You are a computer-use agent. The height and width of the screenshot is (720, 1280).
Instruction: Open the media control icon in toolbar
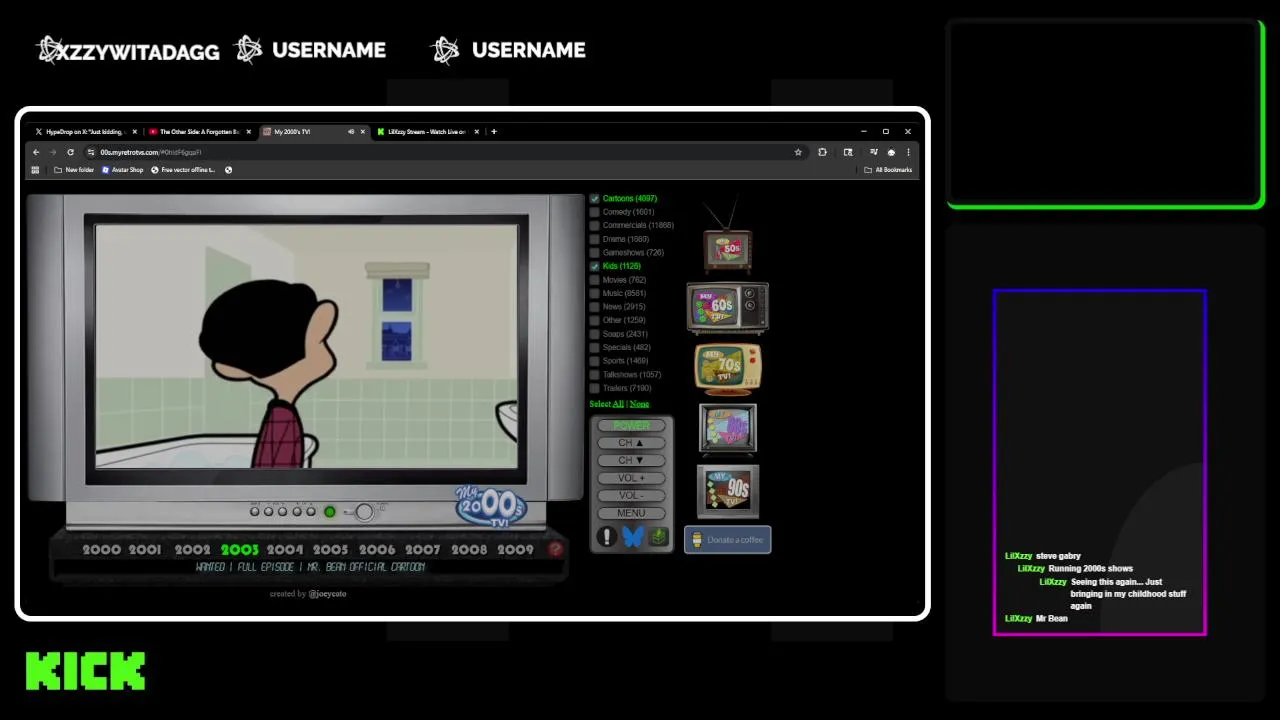coord(873,152)
